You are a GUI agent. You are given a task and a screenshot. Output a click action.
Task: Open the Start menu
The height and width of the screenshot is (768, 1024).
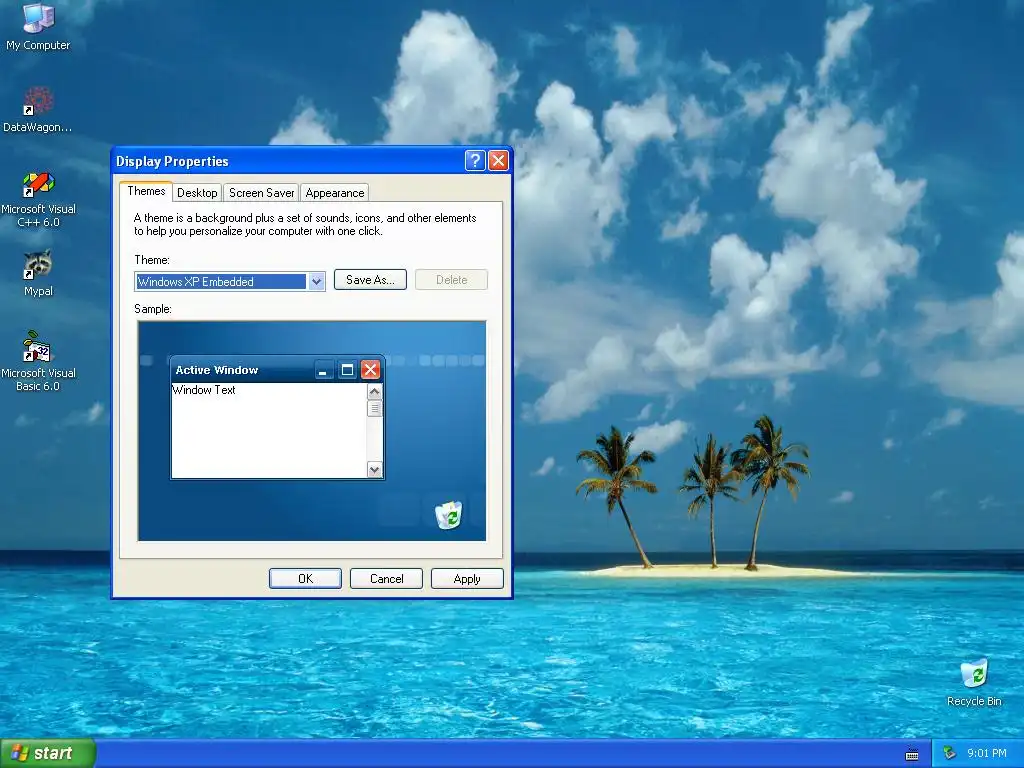[48, 753]
